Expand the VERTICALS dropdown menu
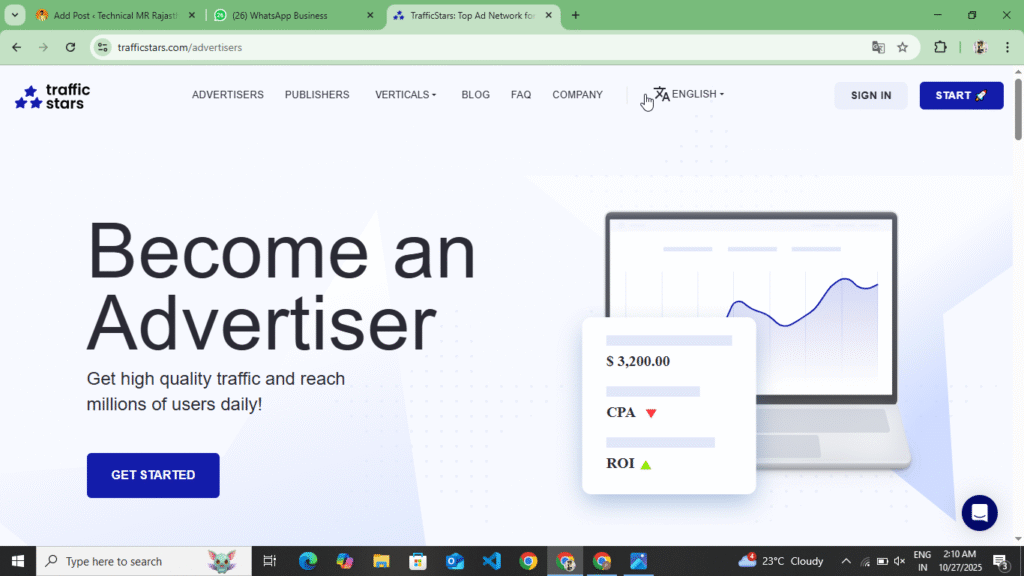The width and height of the screenshot is (1024, 576). [405, 95]
